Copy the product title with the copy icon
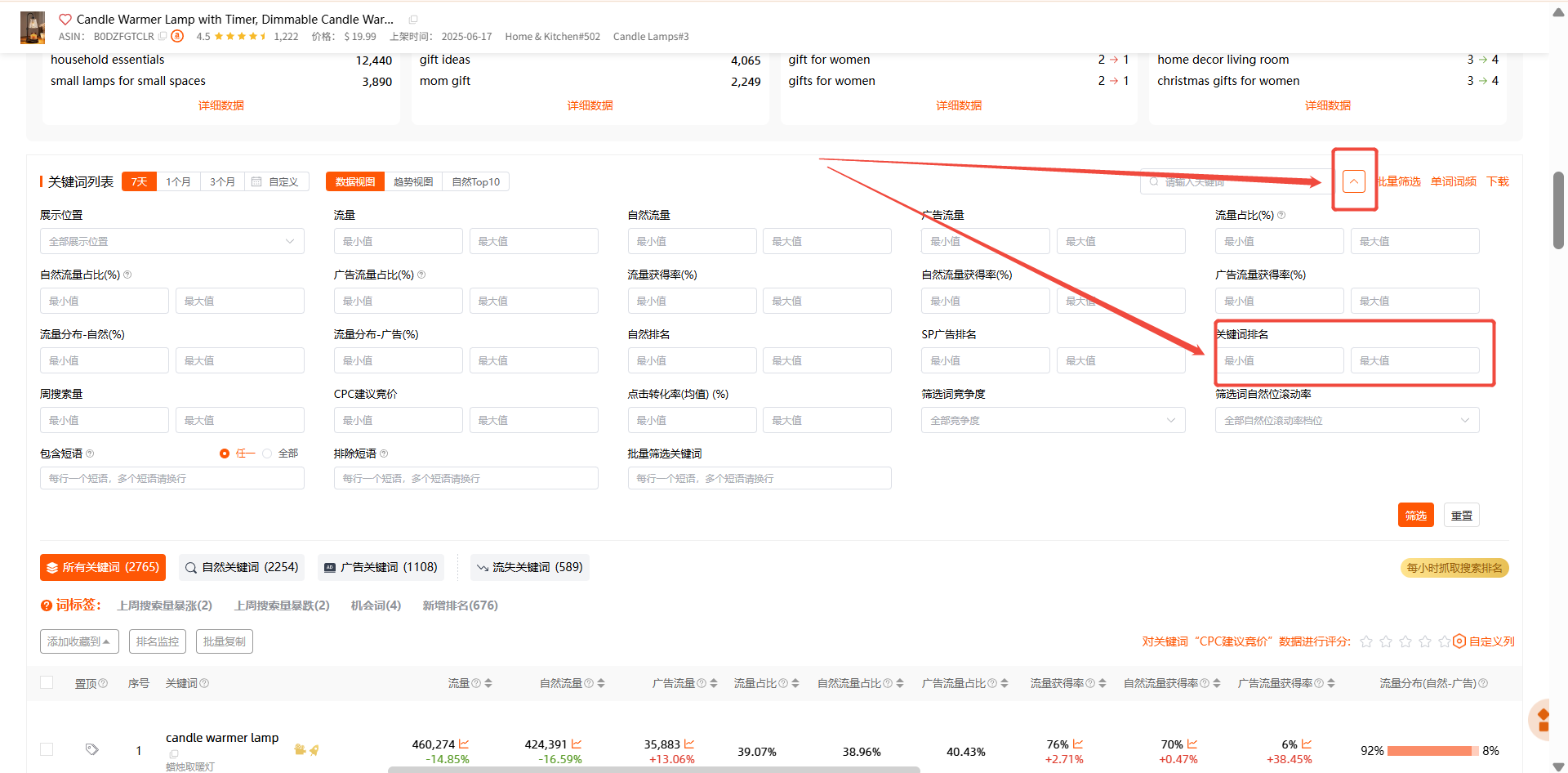 coord(413,20)
